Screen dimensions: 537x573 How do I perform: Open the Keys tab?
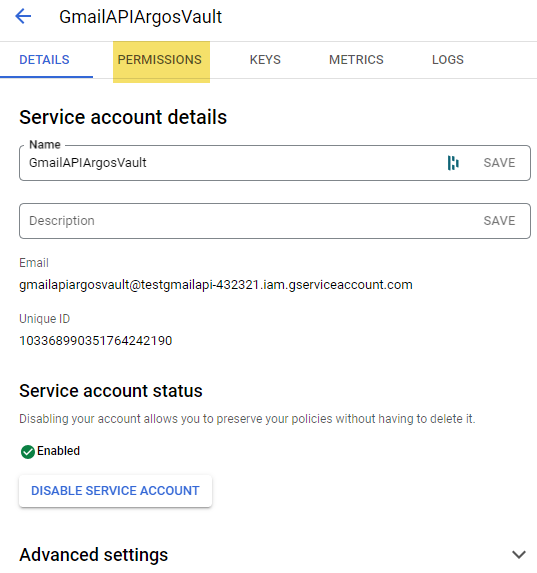265,60
